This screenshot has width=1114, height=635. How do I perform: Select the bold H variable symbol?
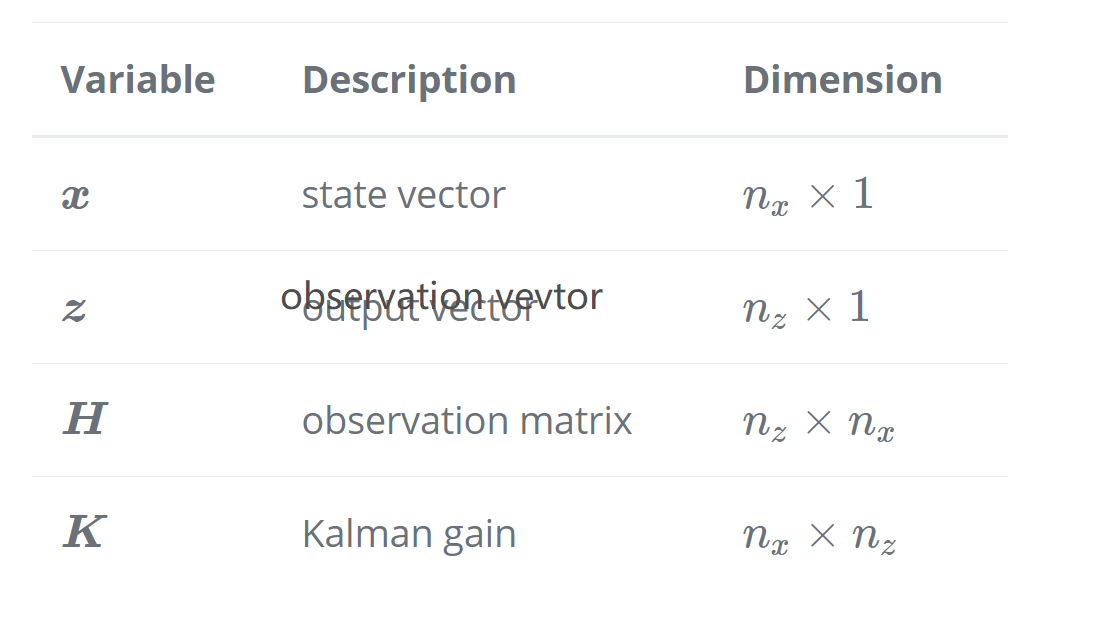click(x=85, y=419)
